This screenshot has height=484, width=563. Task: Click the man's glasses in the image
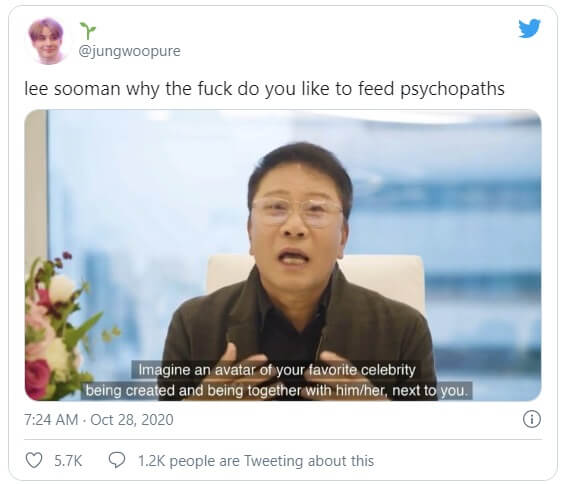[x=298, y=211]
